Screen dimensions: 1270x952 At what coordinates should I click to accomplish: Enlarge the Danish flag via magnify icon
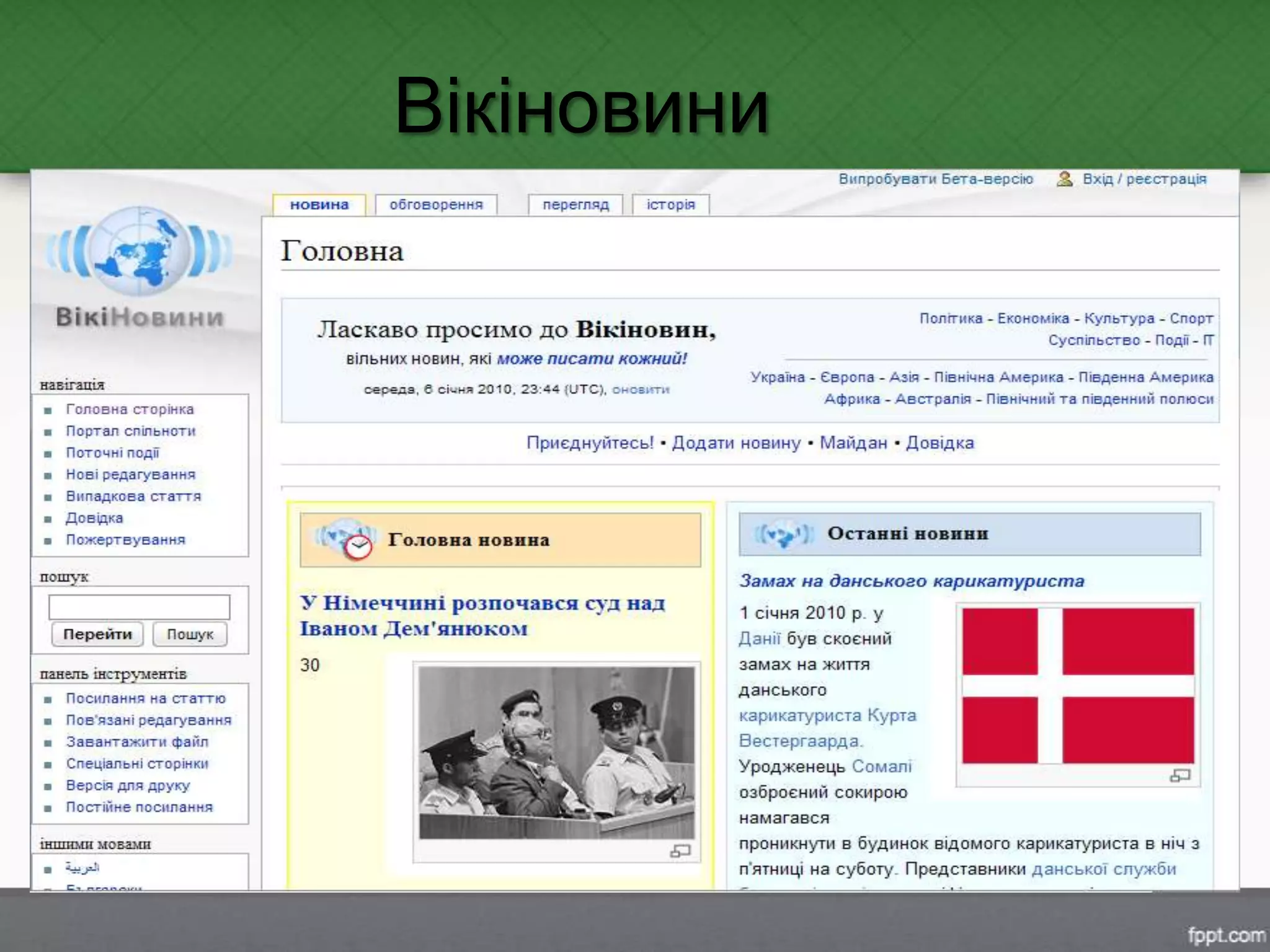click(1179, 775)
